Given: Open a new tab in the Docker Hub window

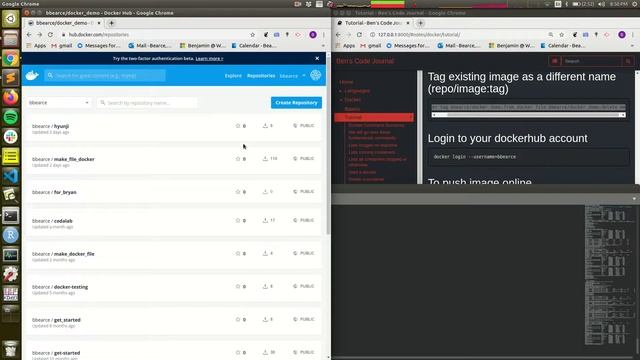Looking at the screenshot, I should pyautogui.click(x=111, y=23).
